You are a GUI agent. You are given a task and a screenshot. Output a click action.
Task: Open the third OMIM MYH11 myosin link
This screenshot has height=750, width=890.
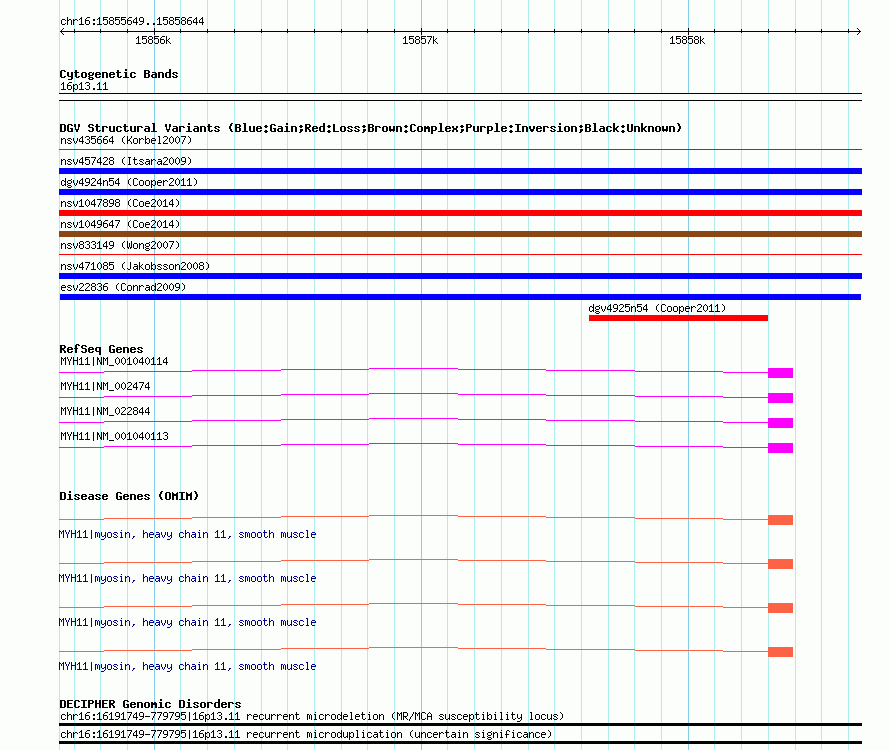[x=187, y=622]
